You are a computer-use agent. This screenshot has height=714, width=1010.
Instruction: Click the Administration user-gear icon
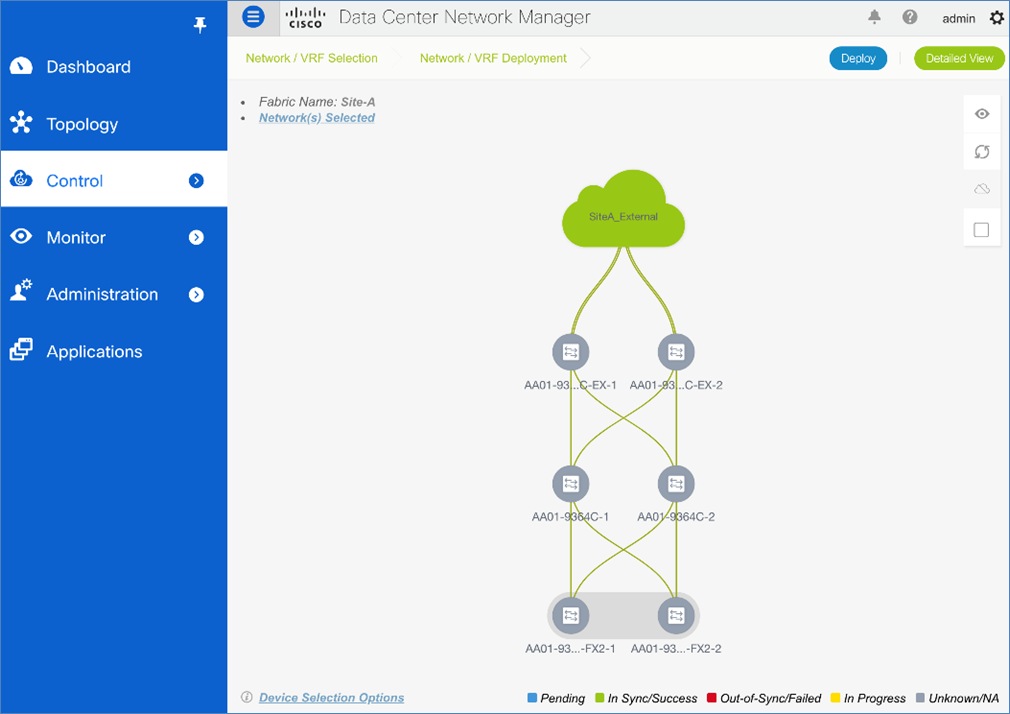tap(21, 291)
